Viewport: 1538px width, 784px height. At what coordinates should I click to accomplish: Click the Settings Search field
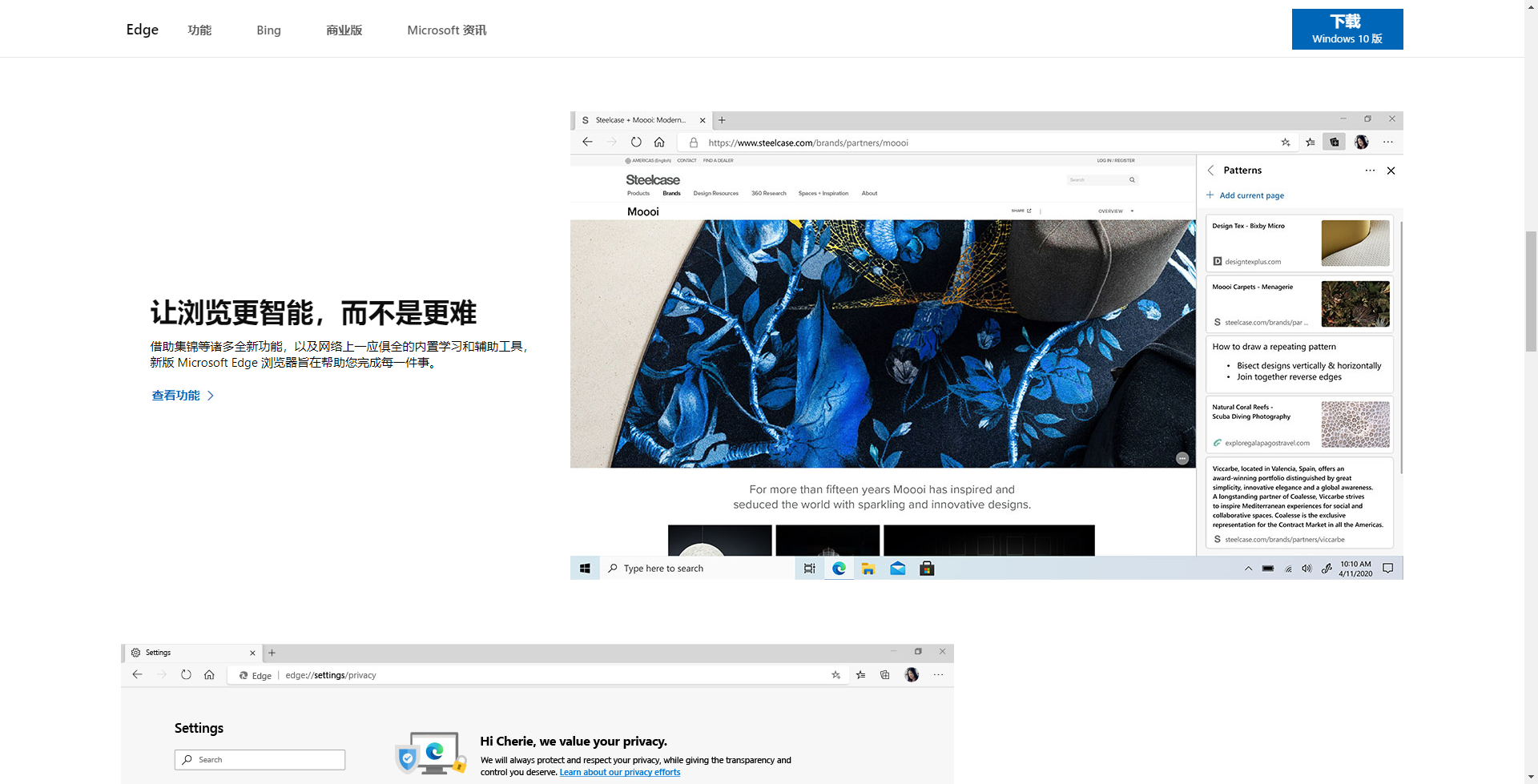coord(260,760)
